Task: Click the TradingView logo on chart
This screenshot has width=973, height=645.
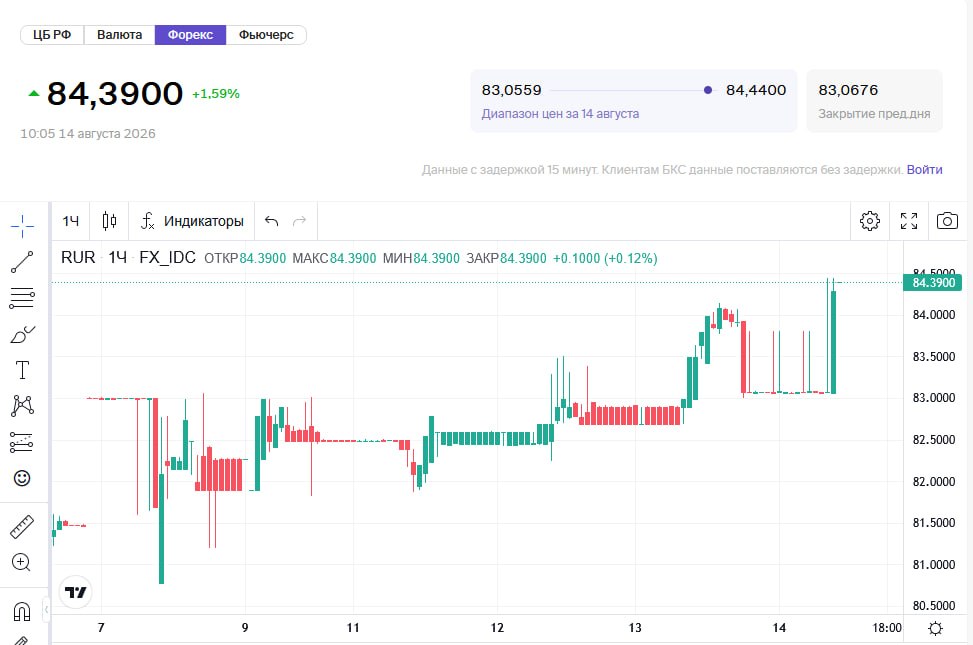Action: [x=76, y=592]
